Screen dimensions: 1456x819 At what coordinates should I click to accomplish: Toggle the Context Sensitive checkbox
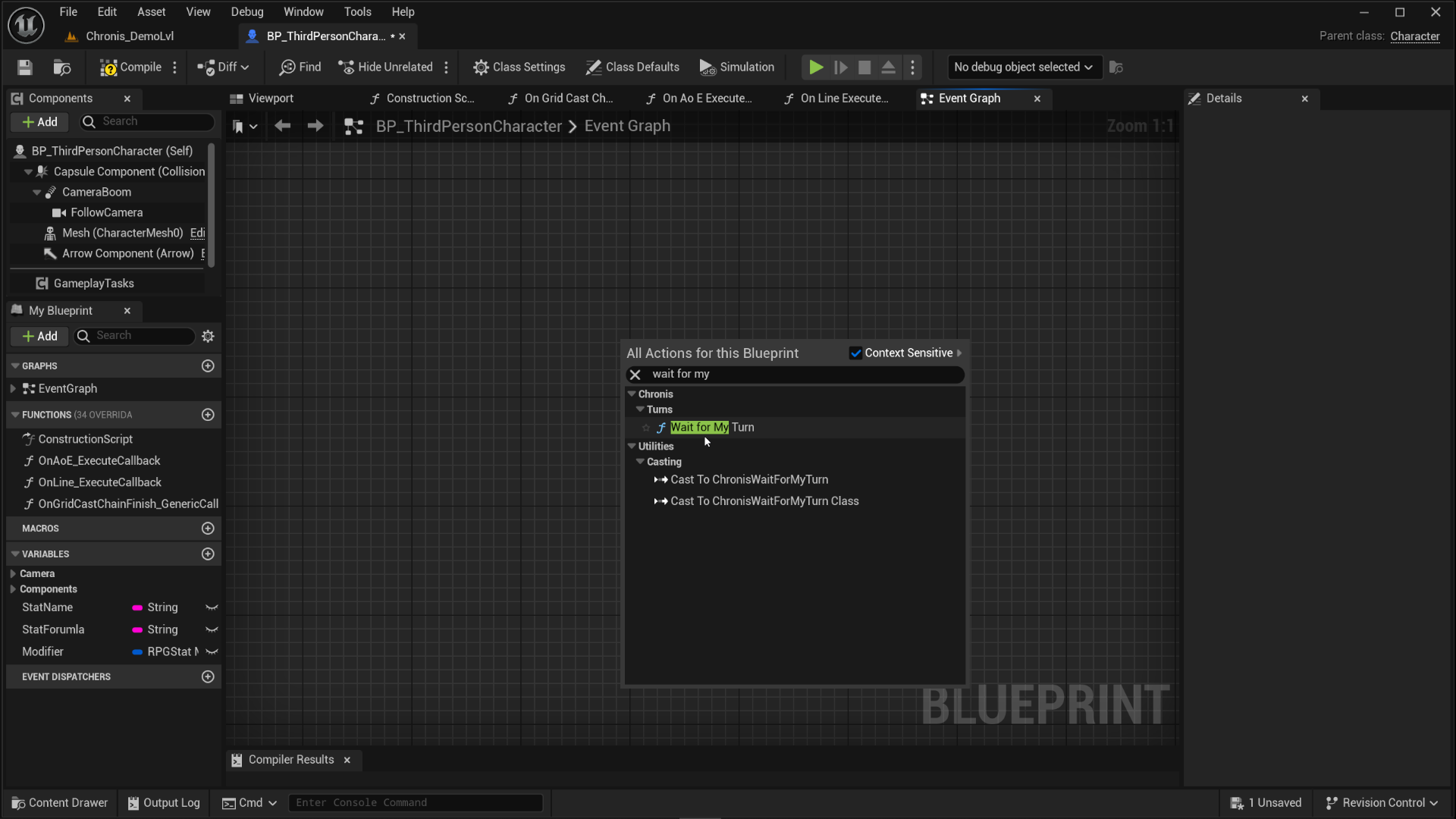pyautogui.click(x=855, y=353)
